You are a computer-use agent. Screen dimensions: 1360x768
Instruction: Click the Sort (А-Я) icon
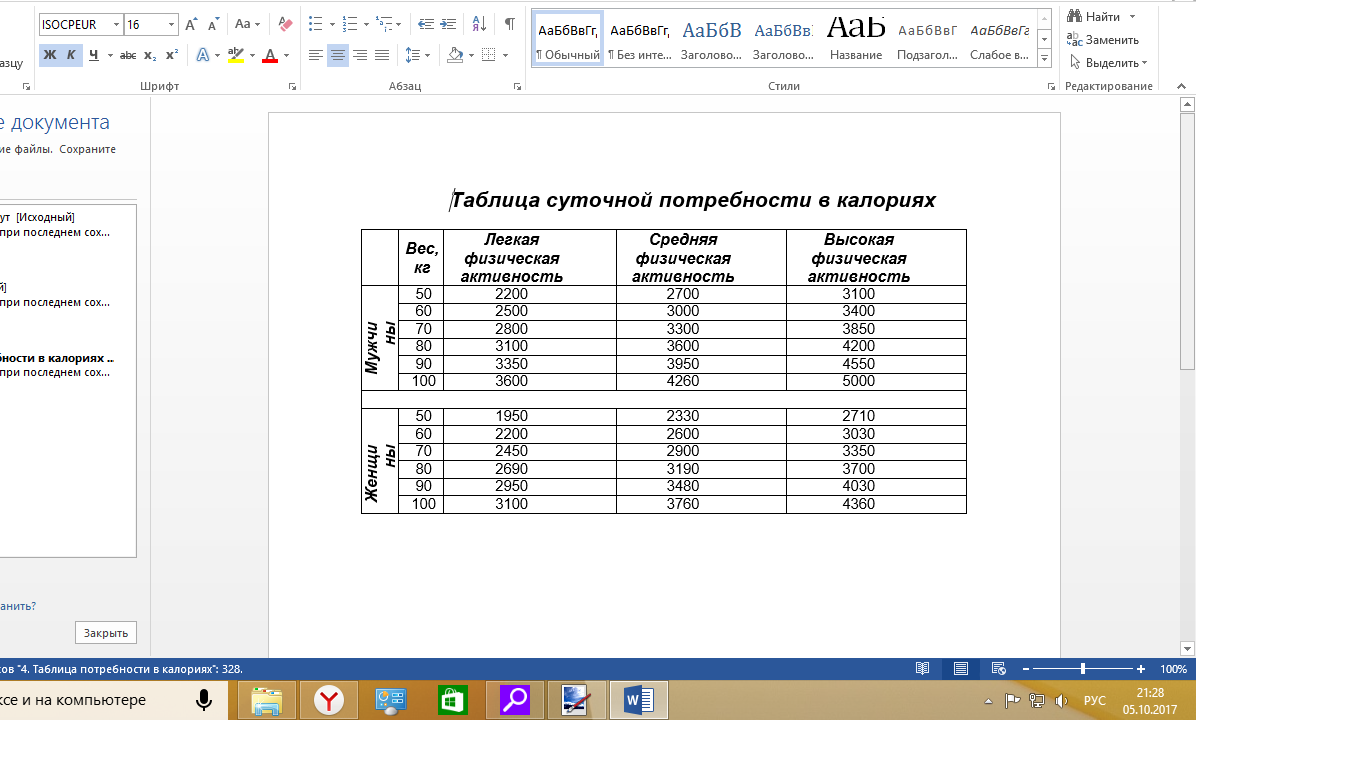click(x=479, y=24)
